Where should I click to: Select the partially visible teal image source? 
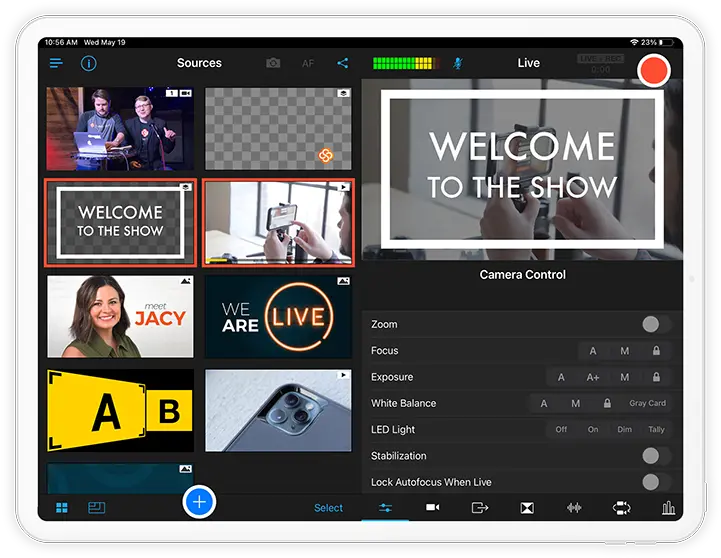point(120,478)
